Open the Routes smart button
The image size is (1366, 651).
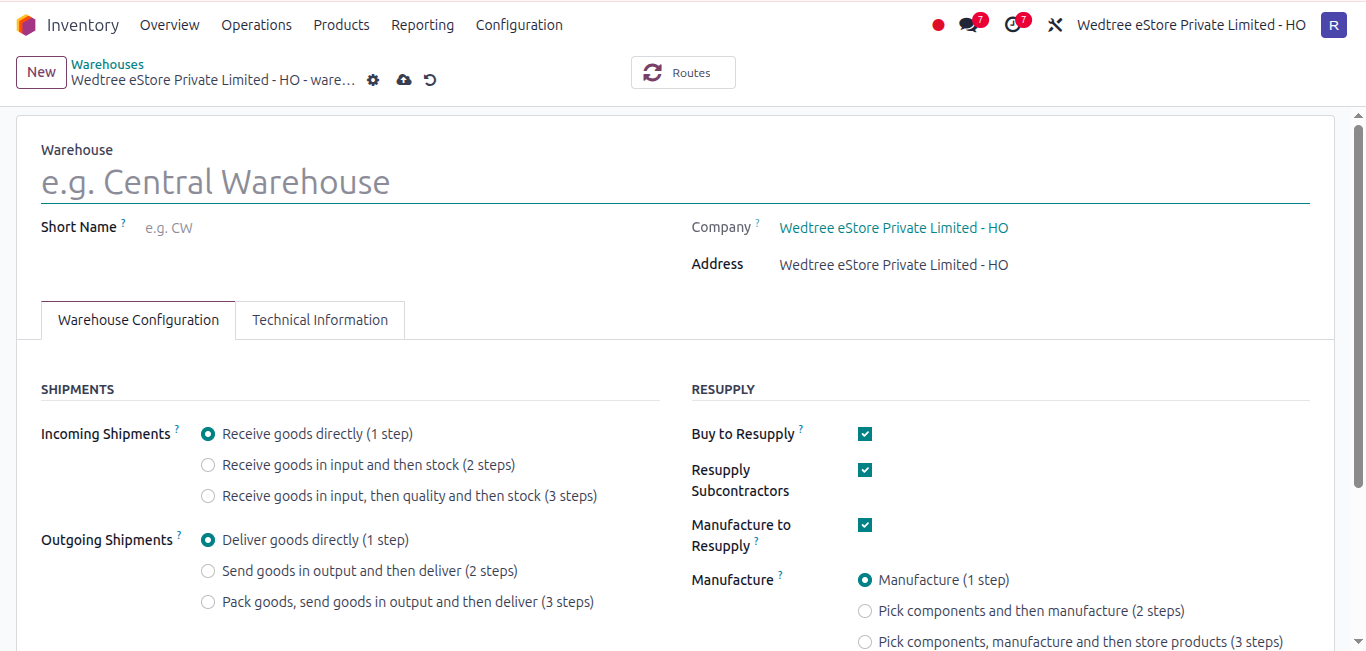(x=683, y=73)
